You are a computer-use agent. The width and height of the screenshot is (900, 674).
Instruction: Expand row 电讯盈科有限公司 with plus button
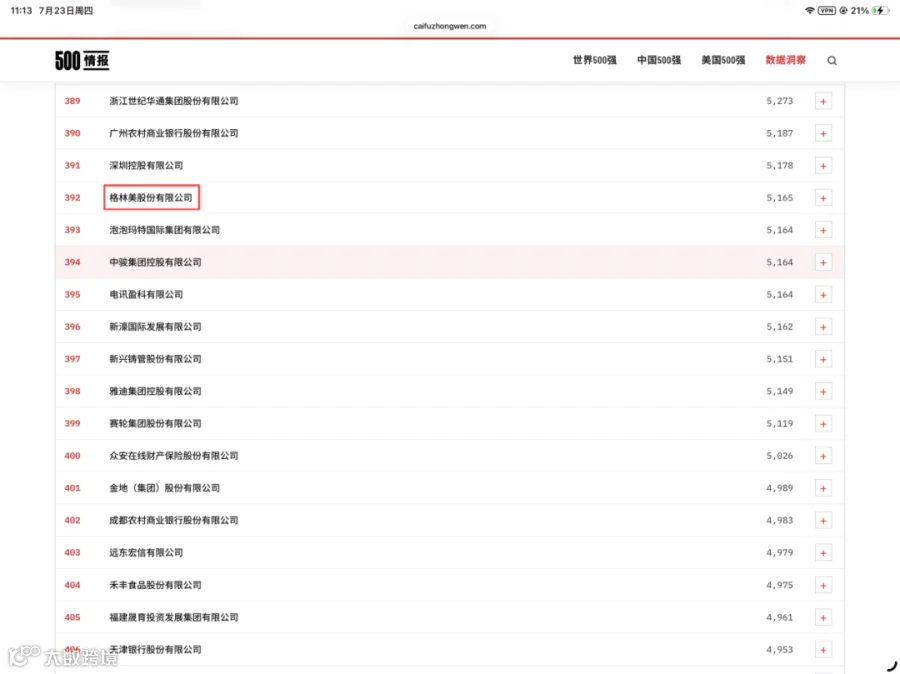[823, 295]
